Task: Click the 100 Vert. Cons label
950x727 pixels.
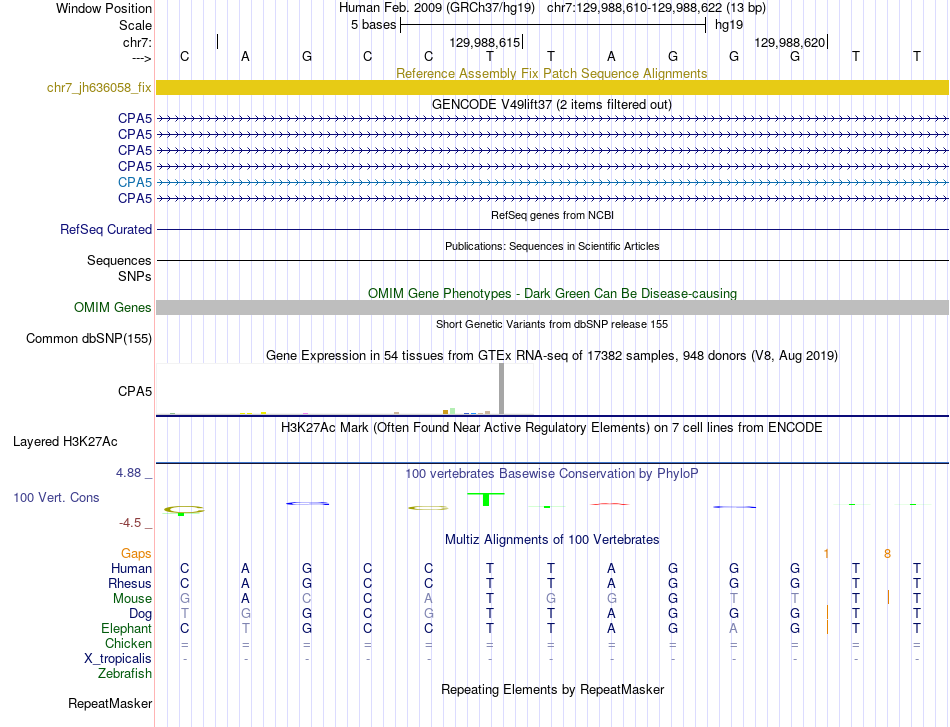Action: [56, 497]
